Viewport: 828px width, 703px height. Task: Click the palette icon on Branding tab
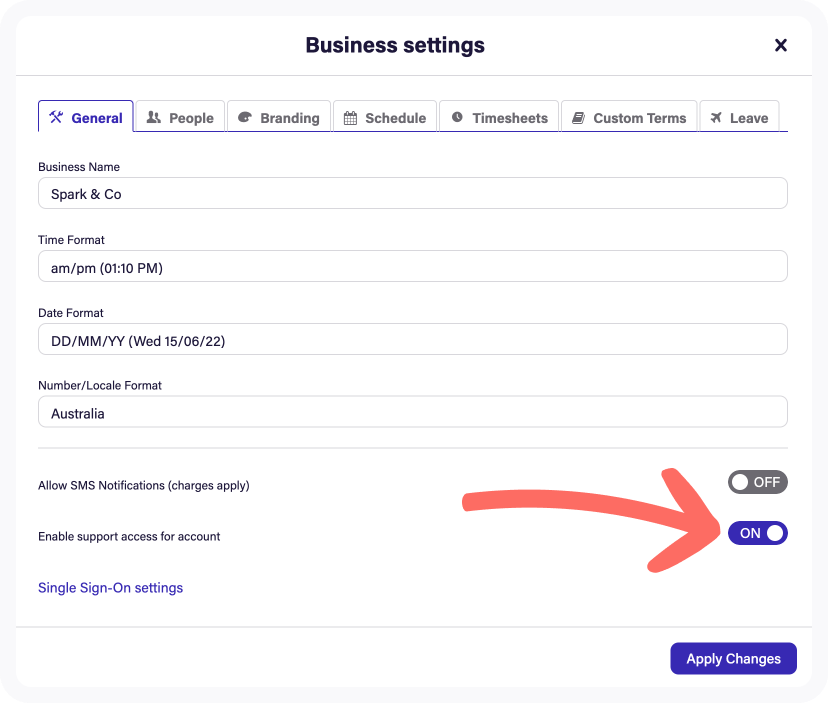[244, 117]
